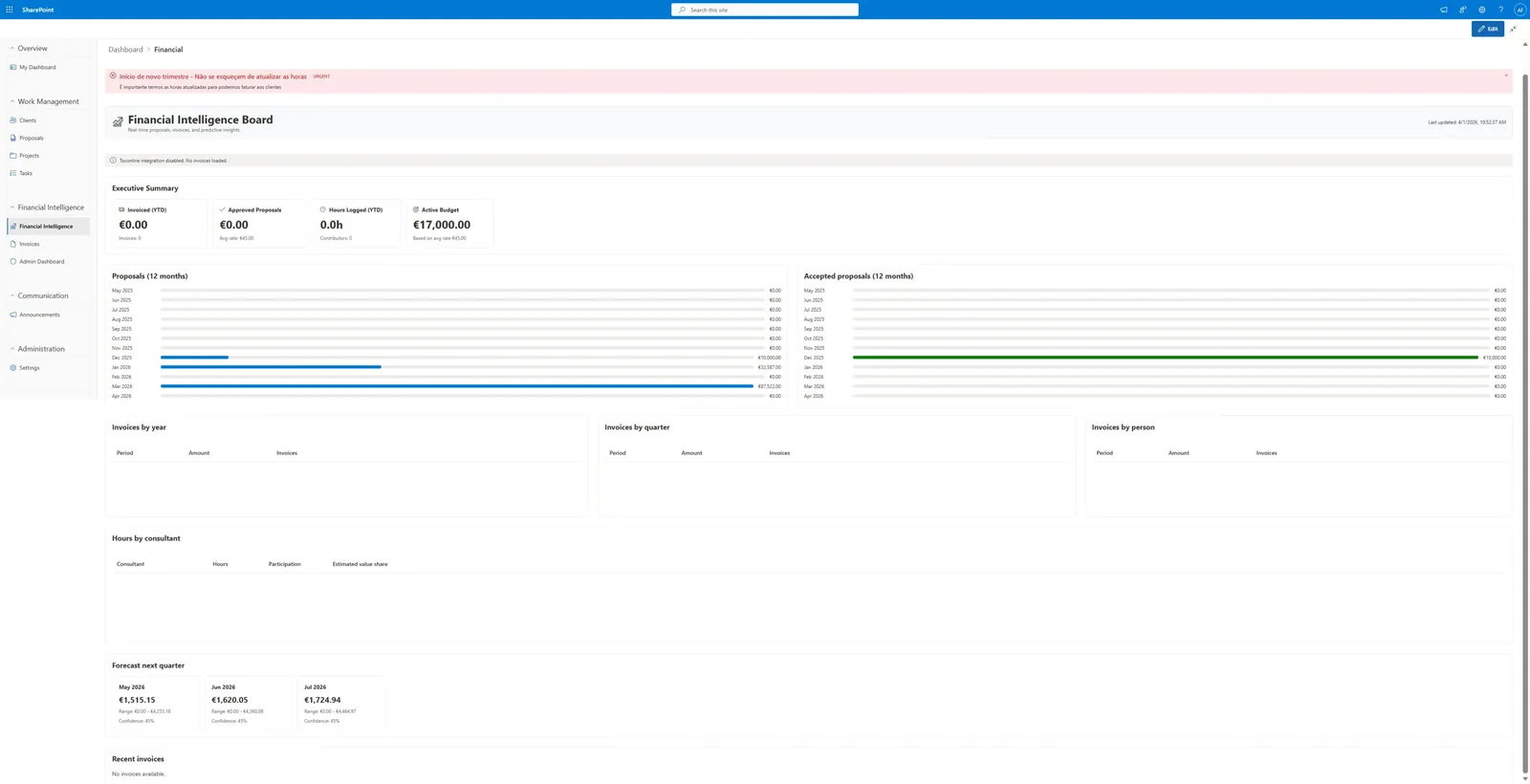Click the €1,724.94 Jul 2026 forecast
This screenshot has width=1530, height=784.
322,700
